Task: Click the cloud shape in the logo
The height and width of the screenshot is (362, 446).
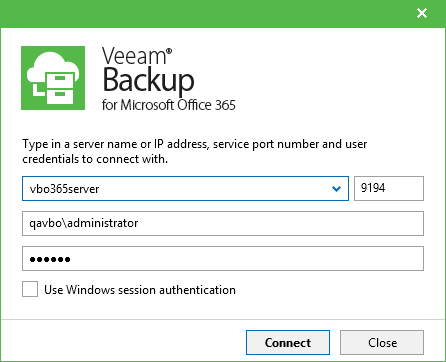Action: pyautogui.click(x=53, y=69)
